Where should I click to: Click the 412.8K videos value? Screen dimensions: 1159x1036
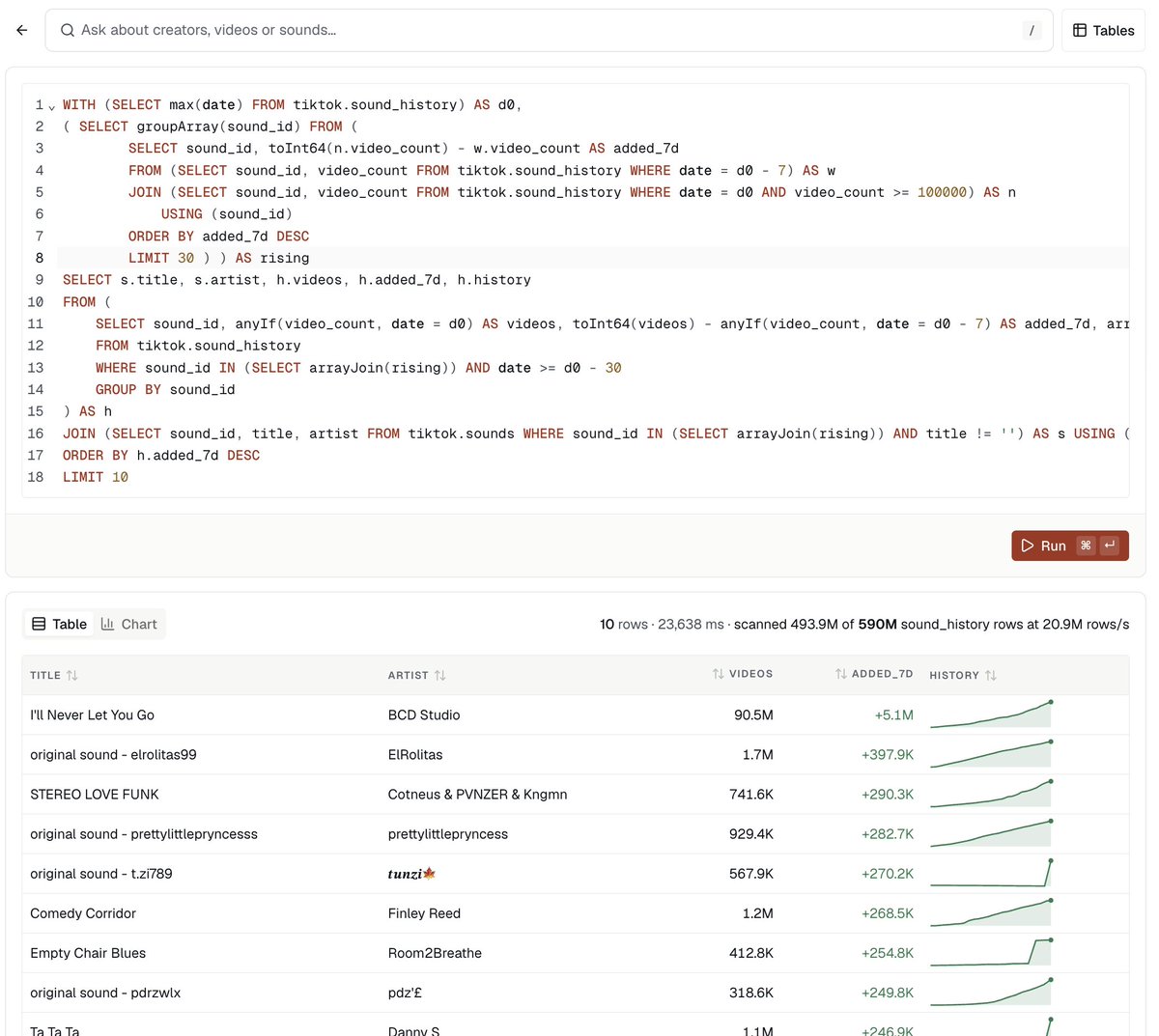click(751, 952)
